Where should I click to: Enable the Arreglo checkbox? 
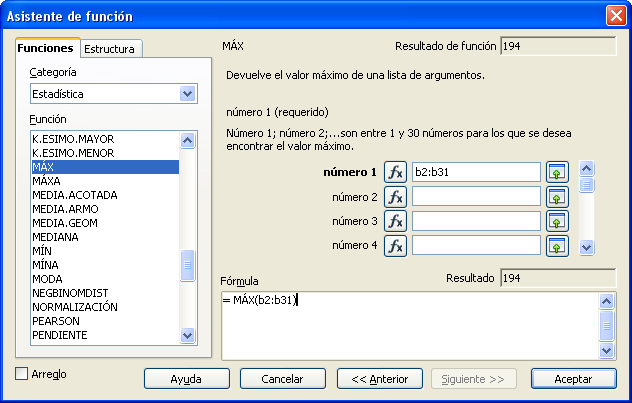tap(23, 374)
